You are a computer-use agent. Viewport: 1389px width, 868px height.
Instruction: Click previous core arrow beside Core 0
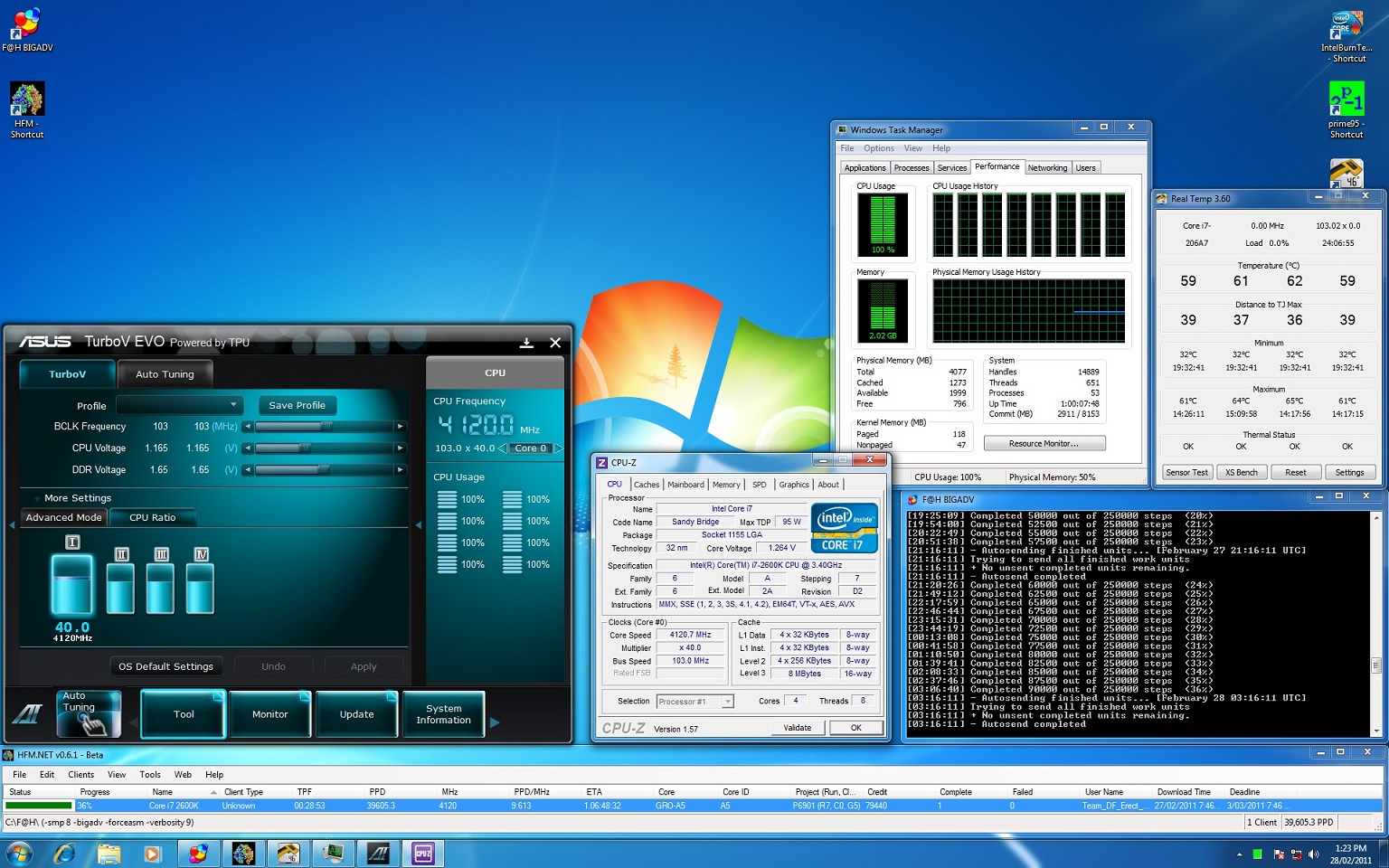(503, 448)
